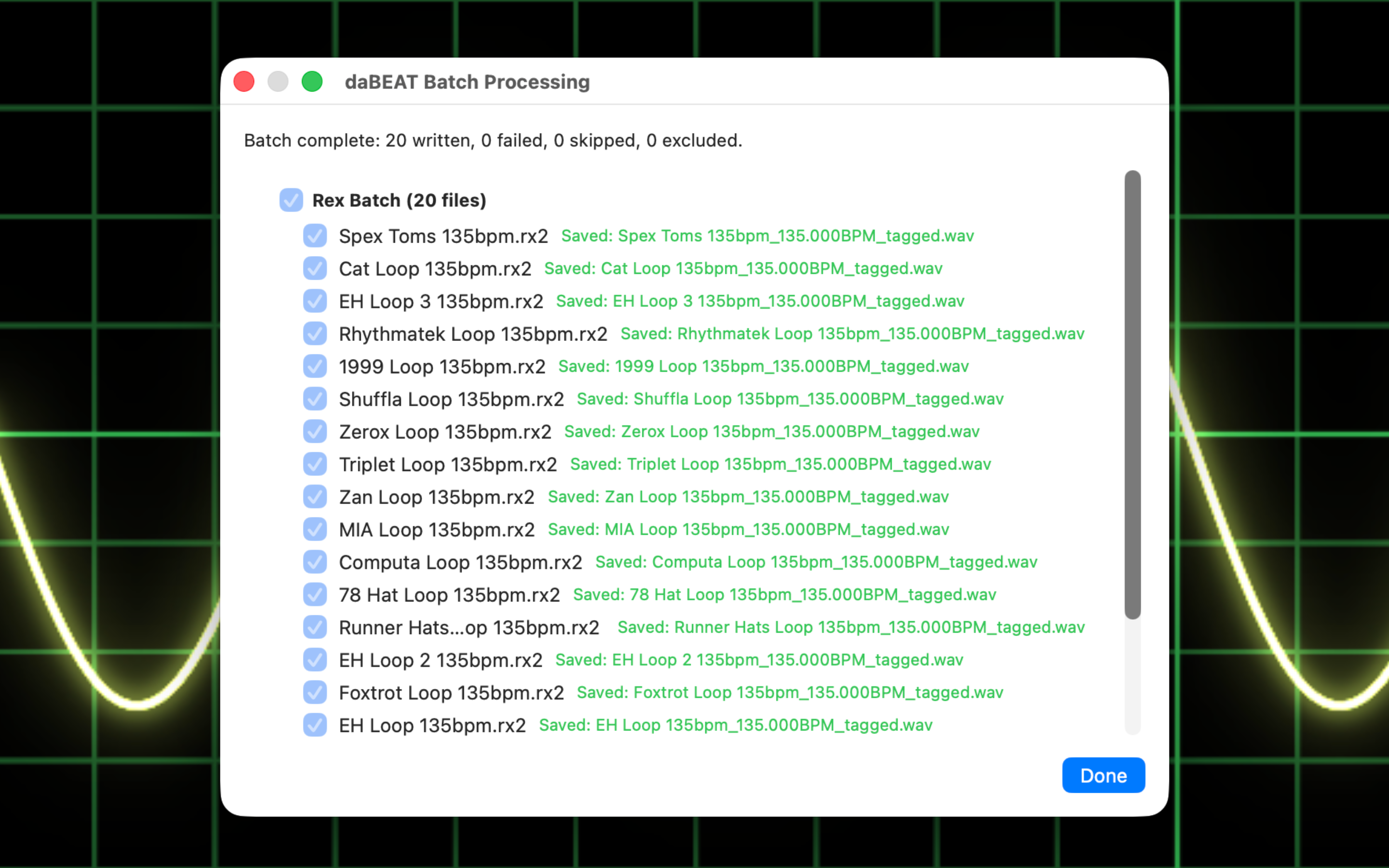Click Saved: Triplet Loop 135bpm_135.000BPM_tagged.wav status
The height and width of the screenshot is (868, 1389).
click(x=781, y=464)
